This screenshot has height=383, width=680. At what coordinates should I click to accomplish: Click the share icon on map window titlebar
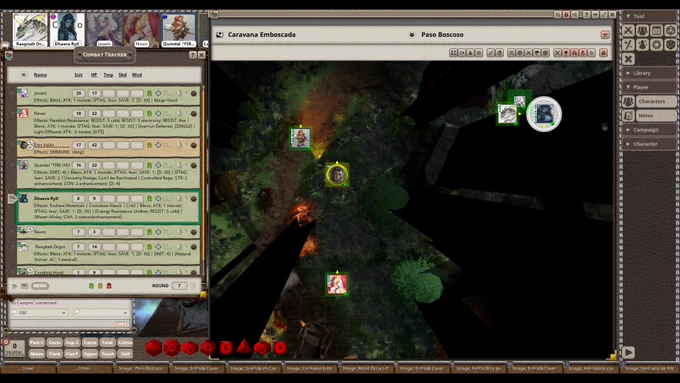(575, 15)
